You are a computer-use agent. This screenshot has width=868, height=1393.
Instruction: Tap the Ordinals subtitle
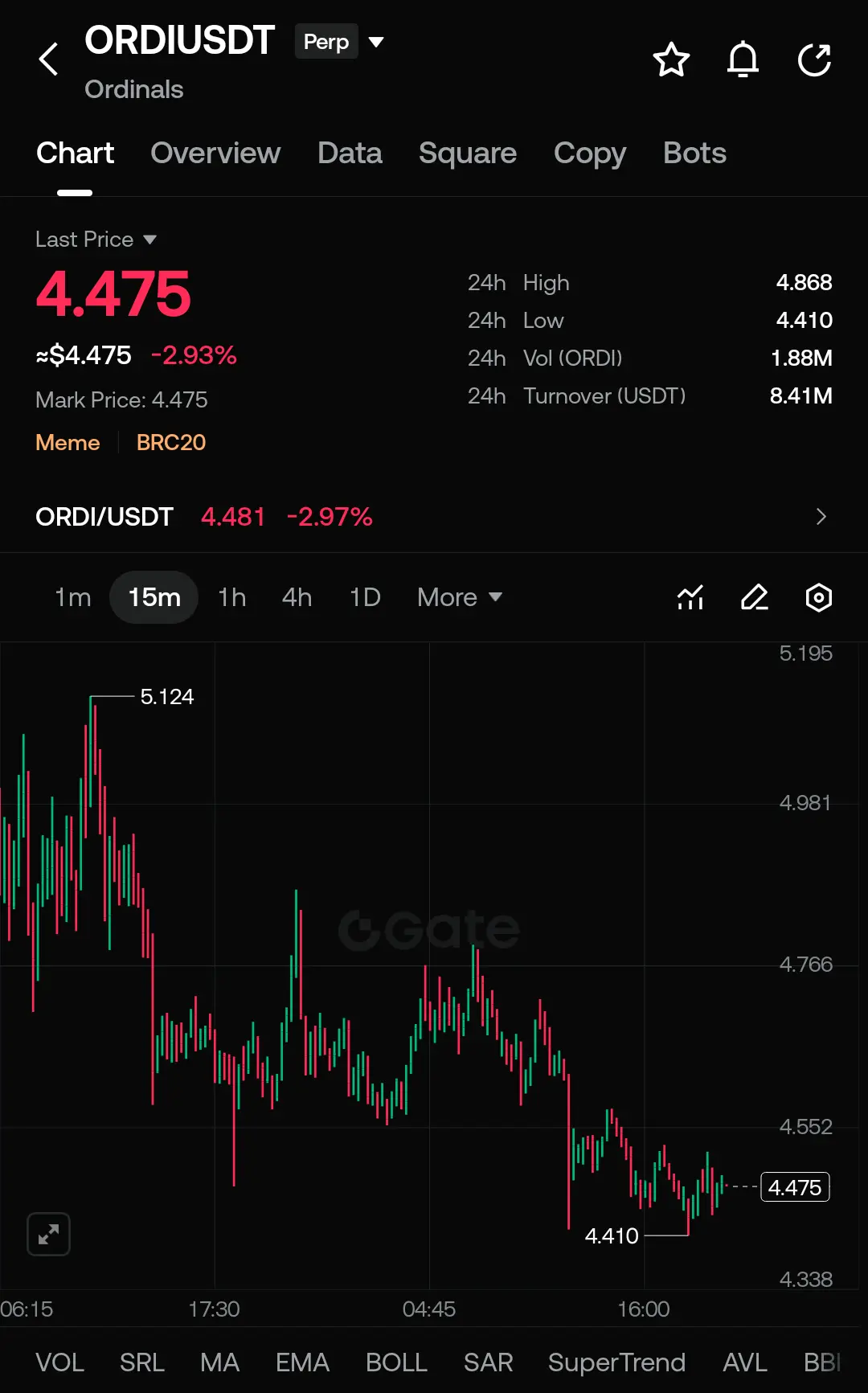[x=134, y=89]
